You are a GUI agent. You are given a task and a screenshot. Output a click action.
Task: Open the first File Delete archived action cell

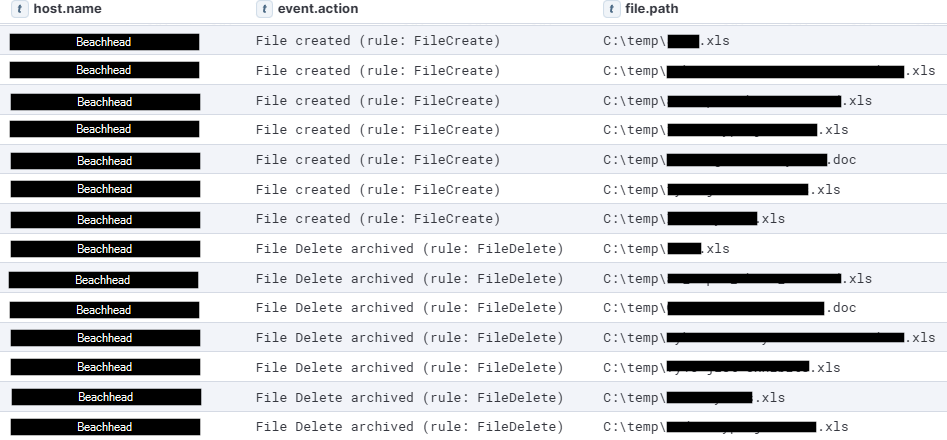pyautogui.click(x=409, y=249)
